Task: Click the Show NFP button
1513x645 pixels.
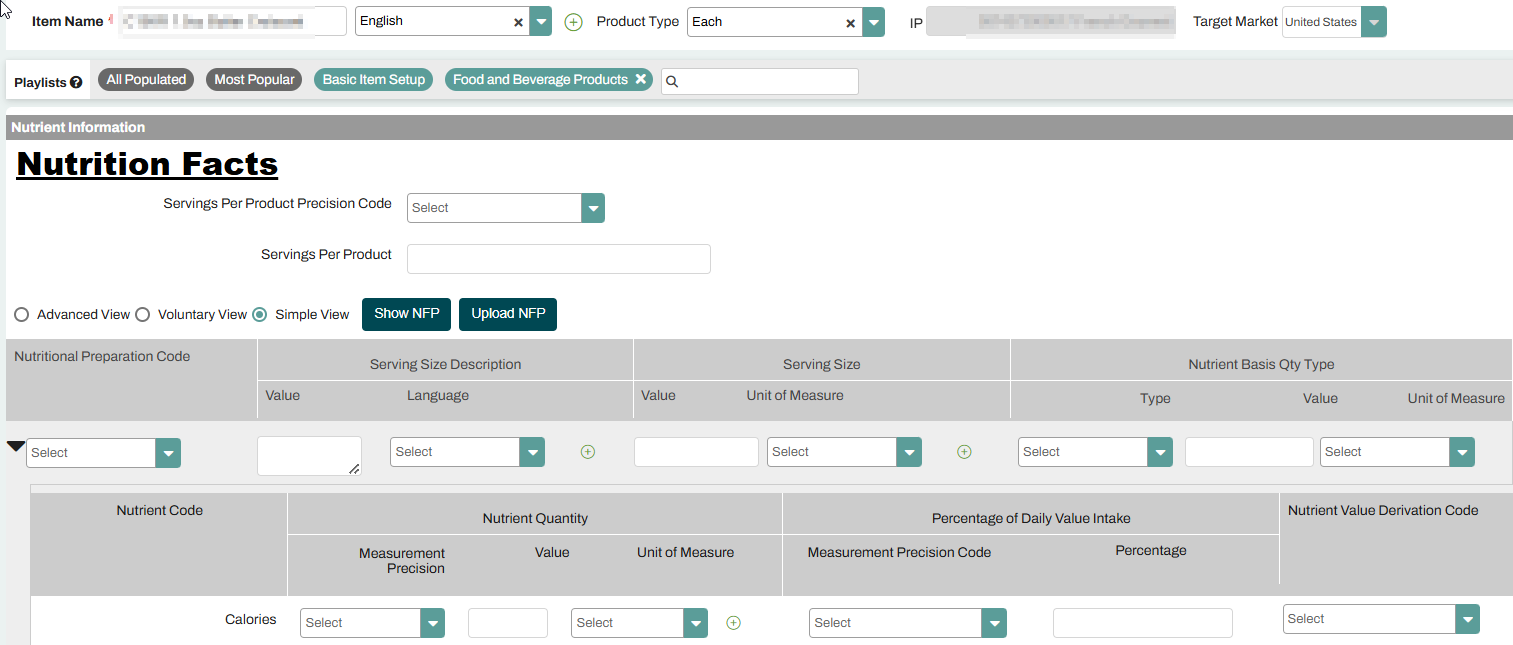Action: [406, 314]
